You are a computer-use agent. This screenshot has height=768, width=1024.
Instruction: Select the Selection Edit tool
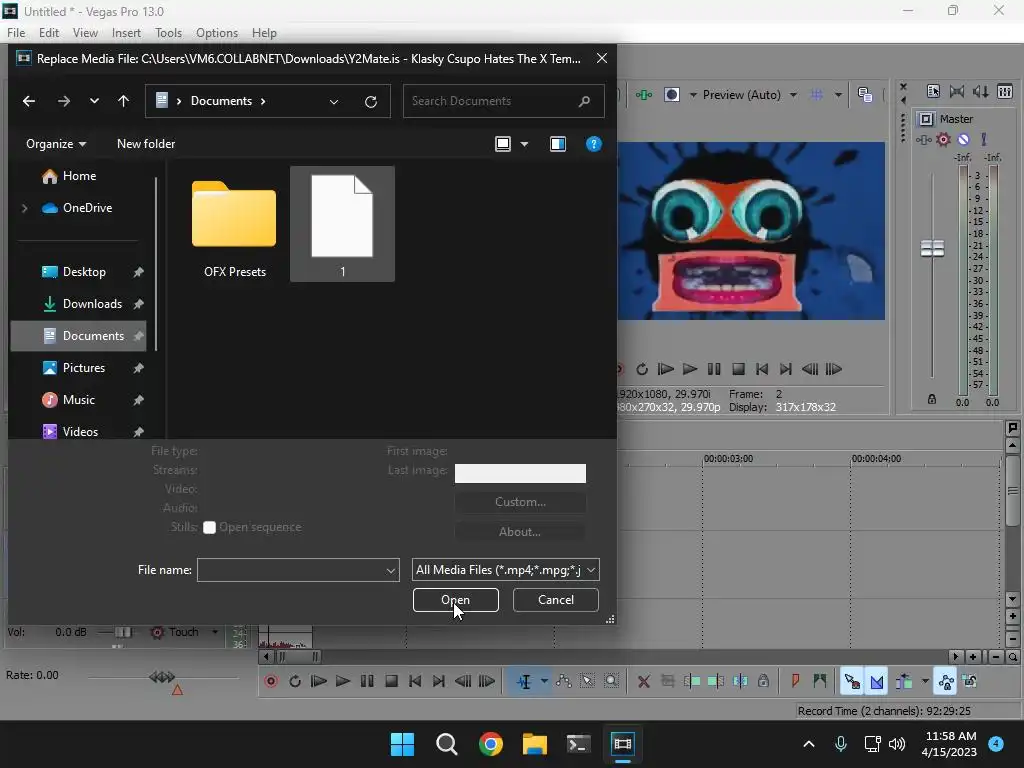pos(587,681)
